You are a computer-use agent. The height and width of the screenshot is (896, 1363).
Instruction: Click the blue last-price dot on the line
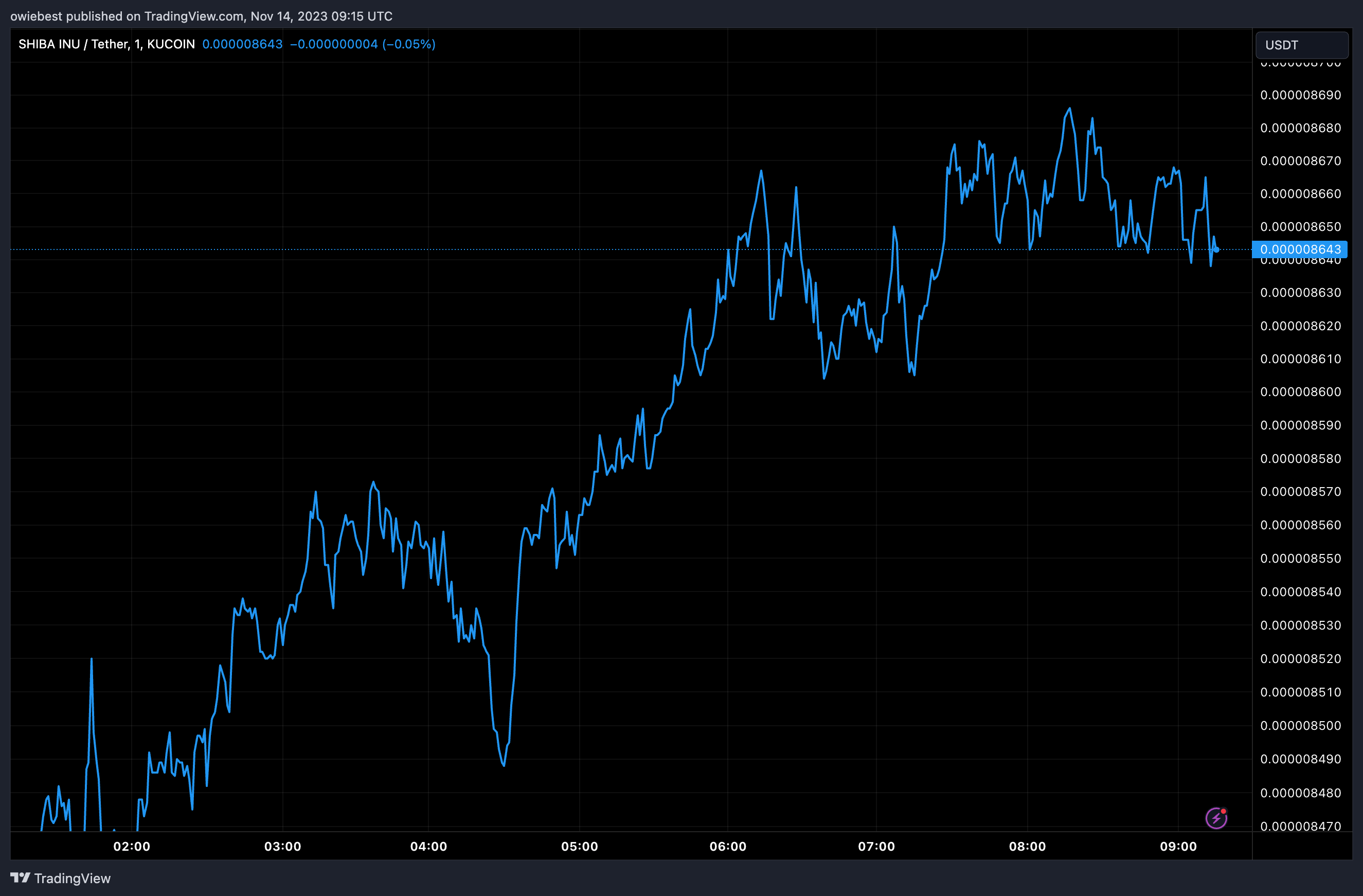tap(1216, 249)
